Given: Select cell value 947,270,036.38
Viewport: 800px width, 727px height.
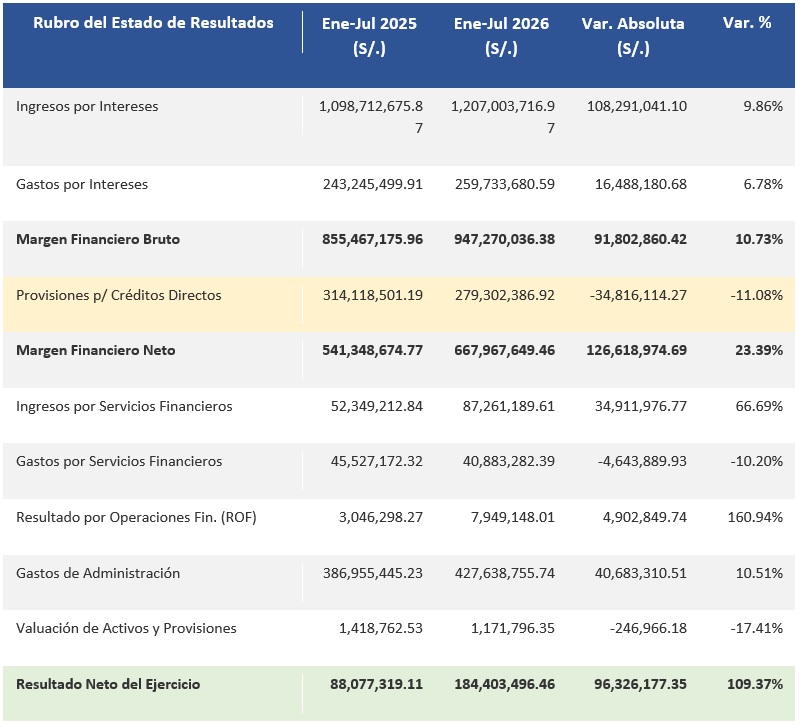Looking at the screenshot, I should [x=505, y=239].
